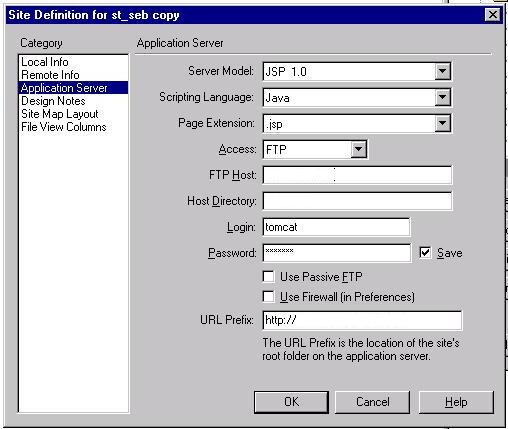Open the Help button
Screen dimensions: 508x429
456,402
